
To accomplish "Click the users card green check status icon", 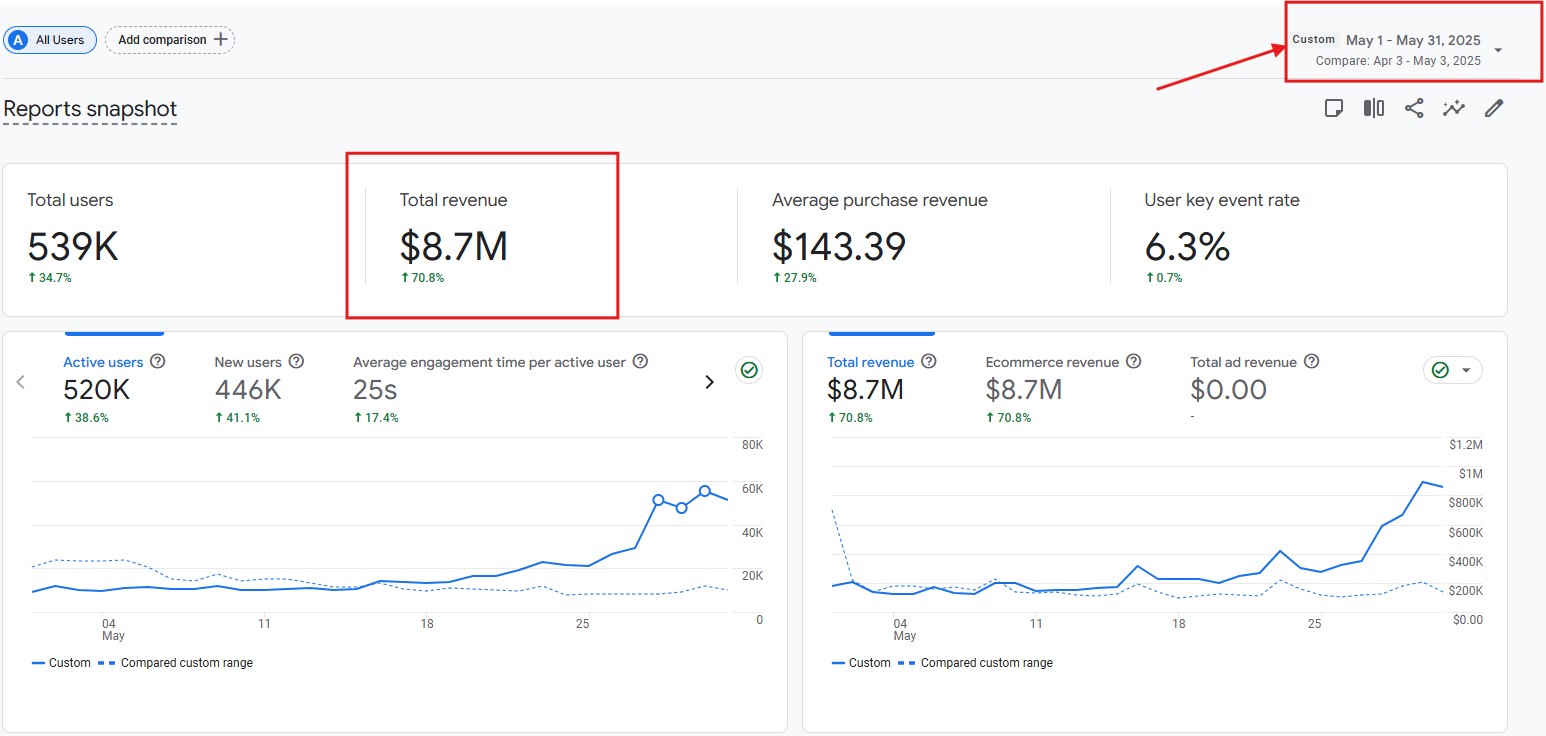I will tap(749, 370).
